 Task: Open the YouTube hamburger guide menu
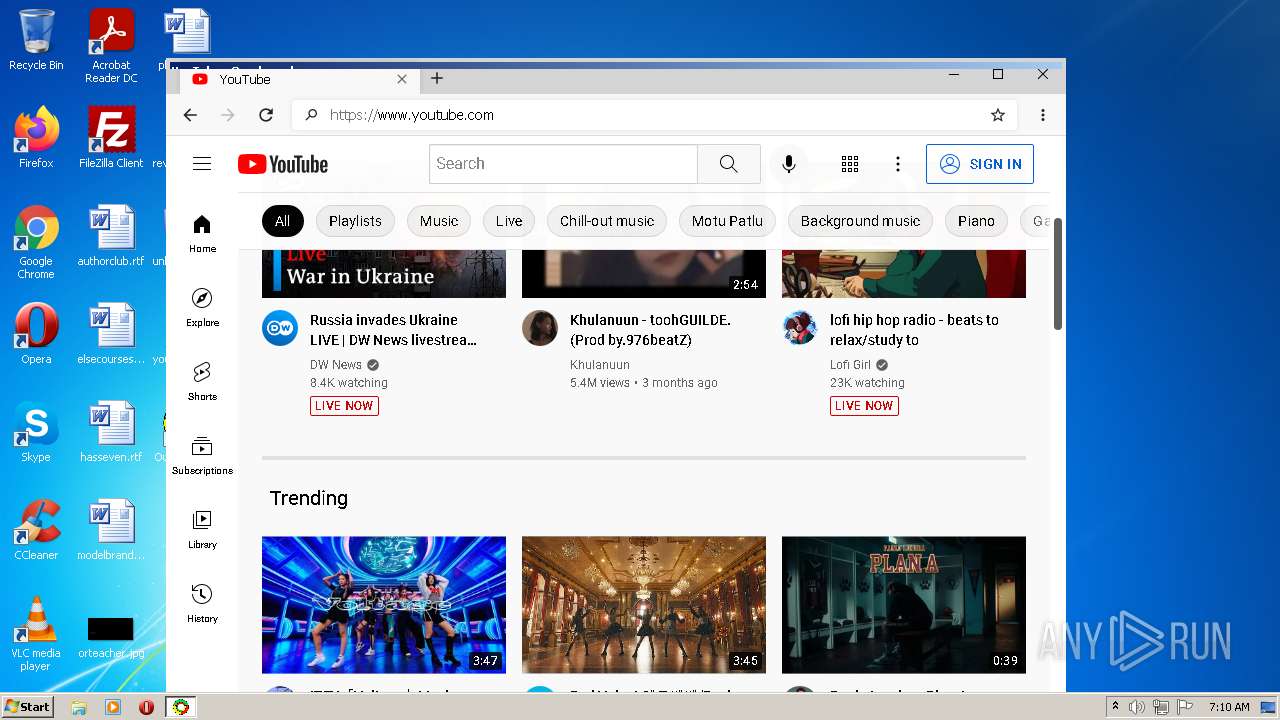202,164
